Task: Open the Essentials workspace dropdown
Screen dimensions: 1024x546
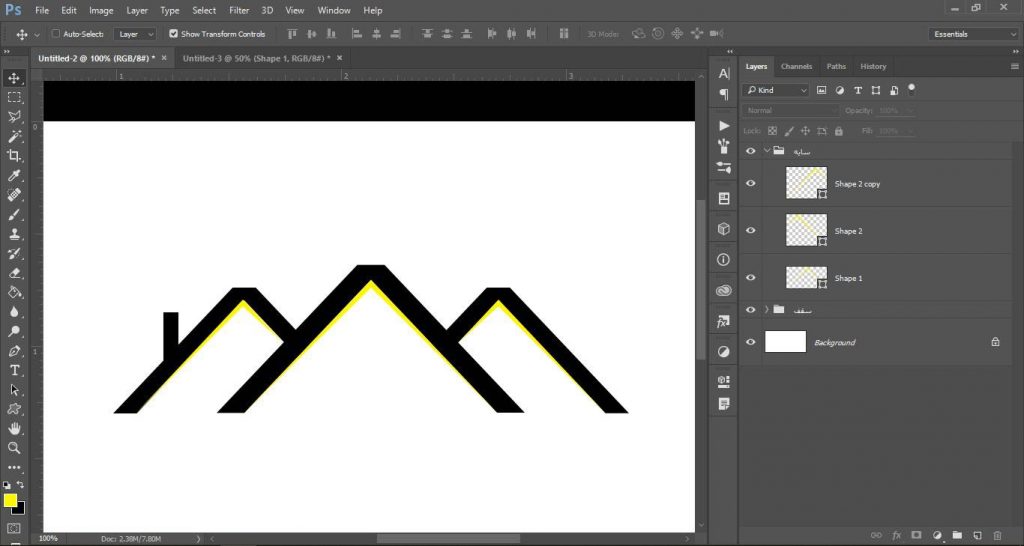Action: tap(972, 34)
